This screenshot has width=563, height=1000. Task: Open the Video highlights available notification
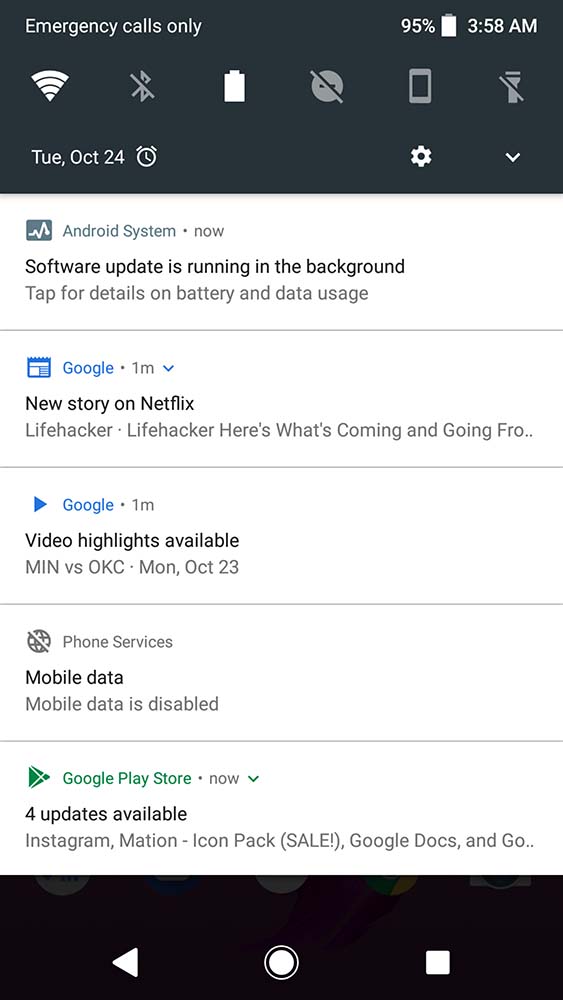pyautogui.click(x=281, y=536)
